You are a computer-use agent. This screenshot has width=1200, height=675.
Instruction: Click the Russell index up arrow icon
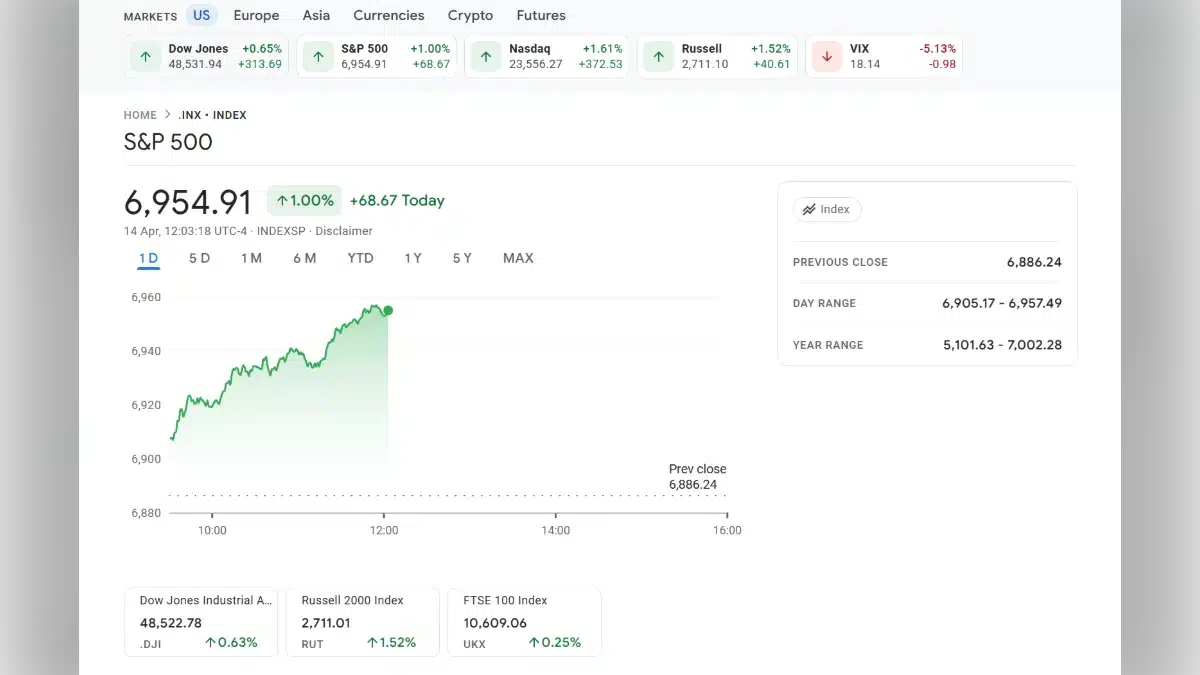coord(658,56)
